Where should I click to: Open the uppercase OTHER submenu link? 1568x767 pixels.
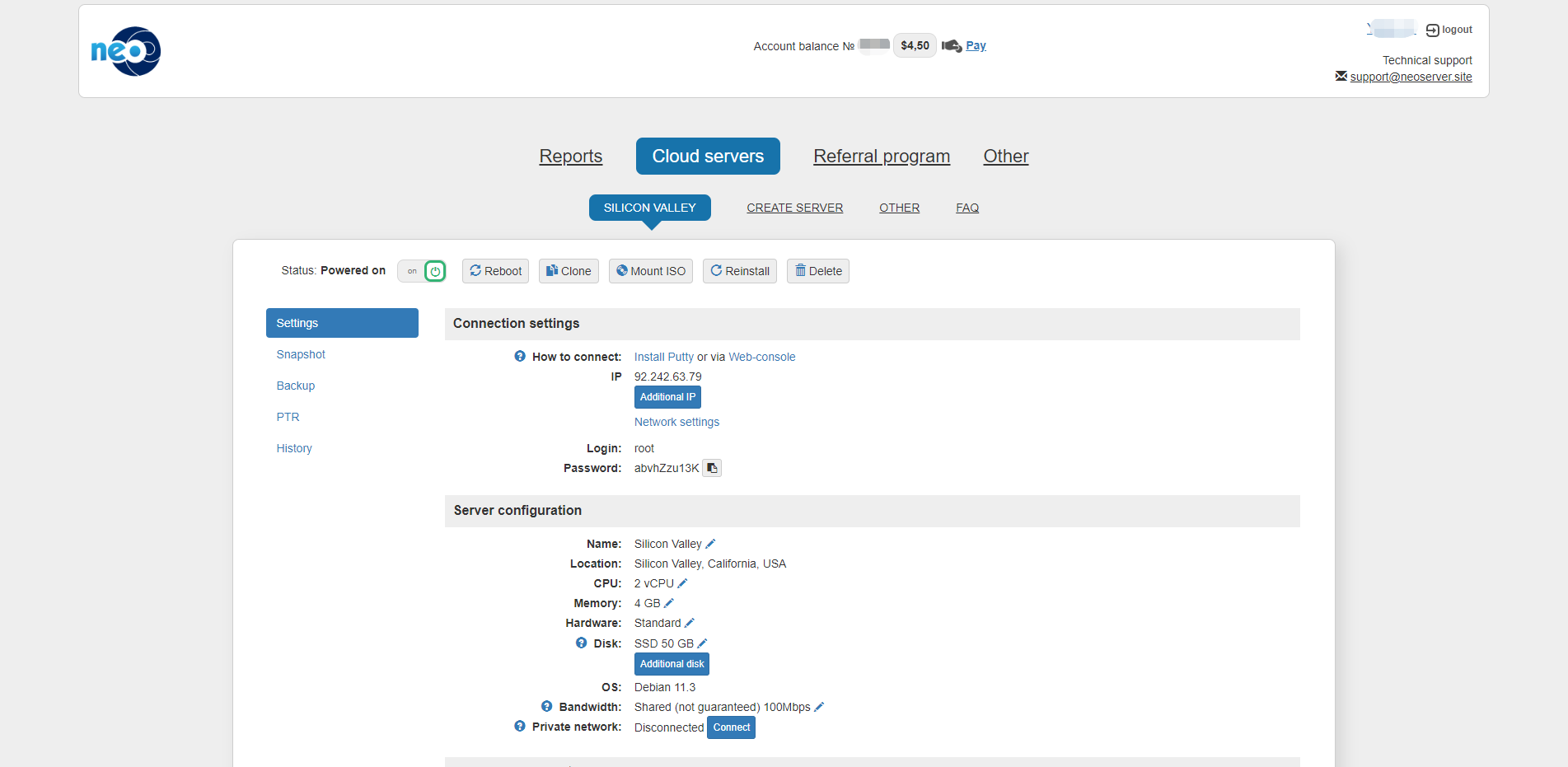900,208
